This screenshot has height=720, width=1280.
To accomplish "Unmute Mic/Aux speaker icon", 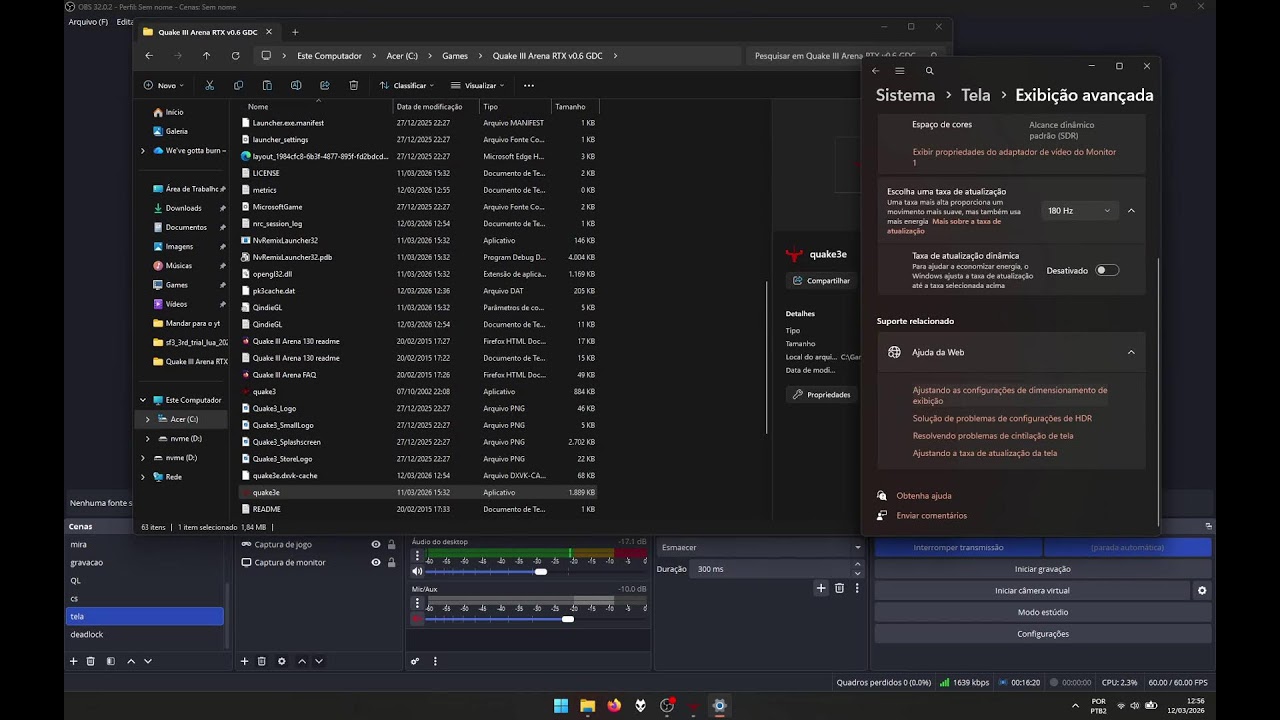I will pos(417,619).
